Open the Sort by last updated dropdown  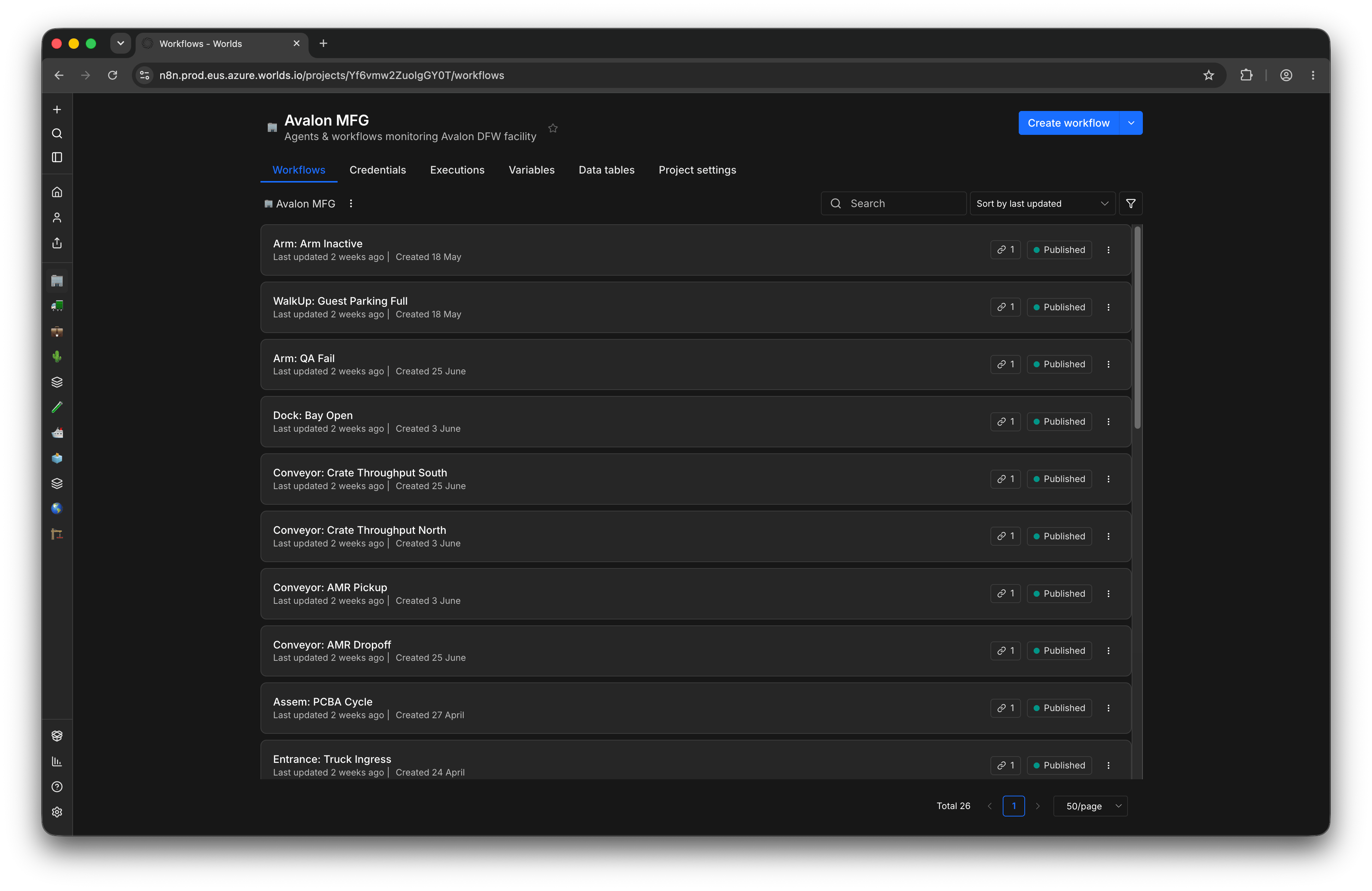coord(1042,203)
